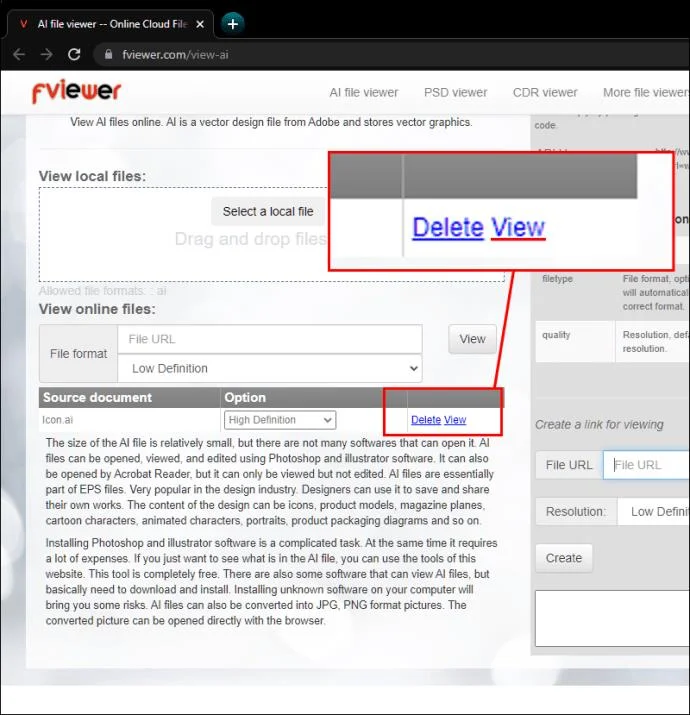Click the address bar showing fviewer.com/view-ai
The width and height of the screenshot is (690, 715).
pyautogui.click(x=392, y=55)
